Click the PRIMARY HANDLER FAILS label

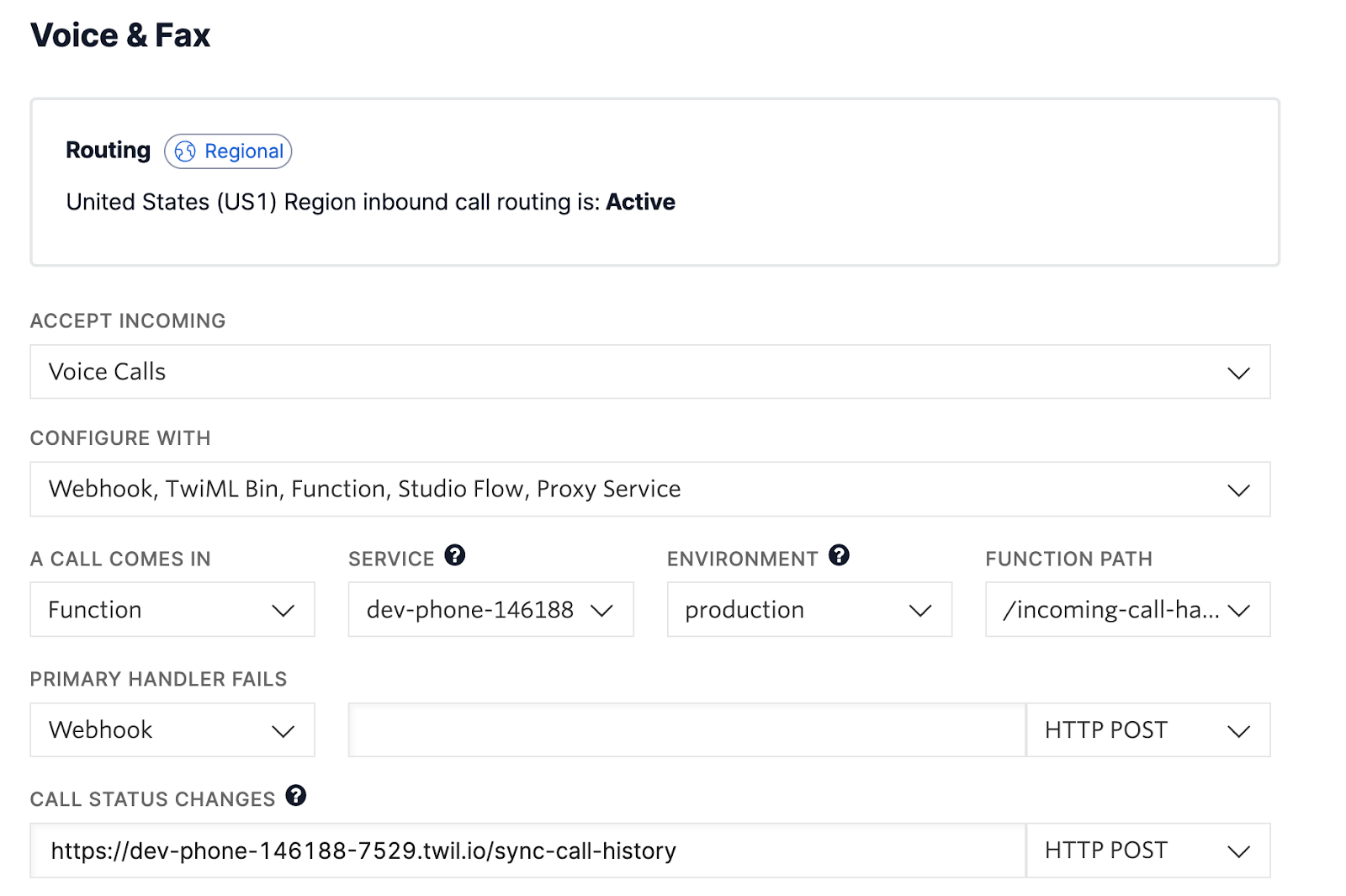coord(158,679)
